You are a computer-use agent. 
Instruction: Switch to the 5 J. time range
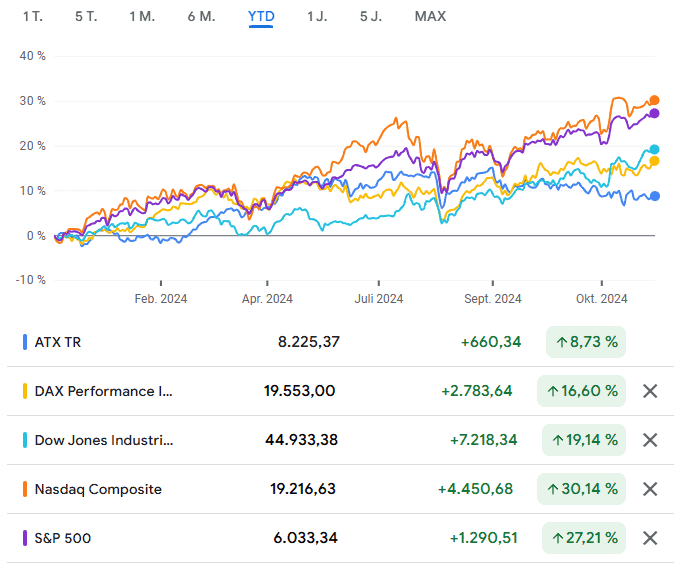[371, 17]
